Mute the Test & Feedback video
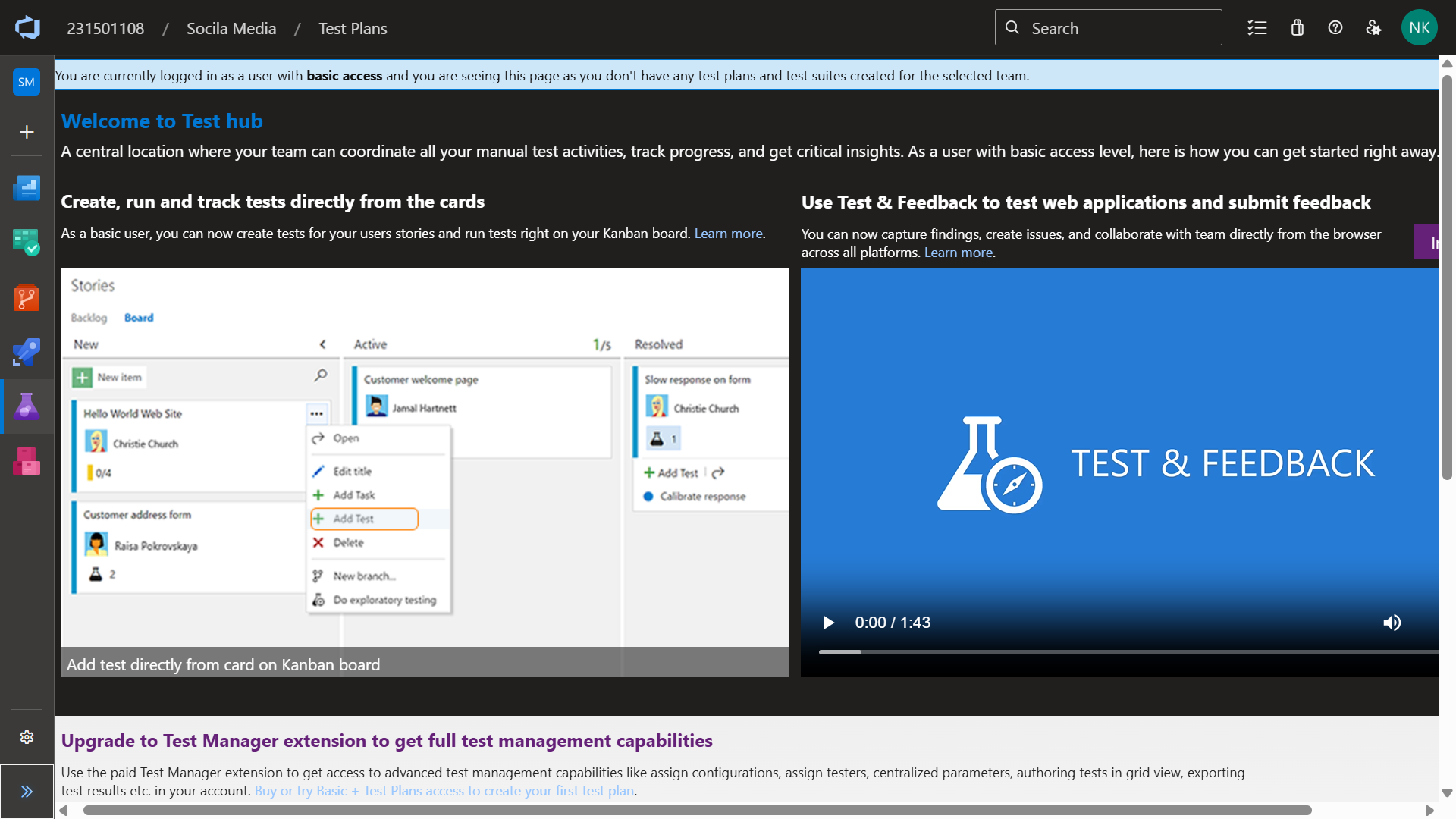 [1392, 623]
